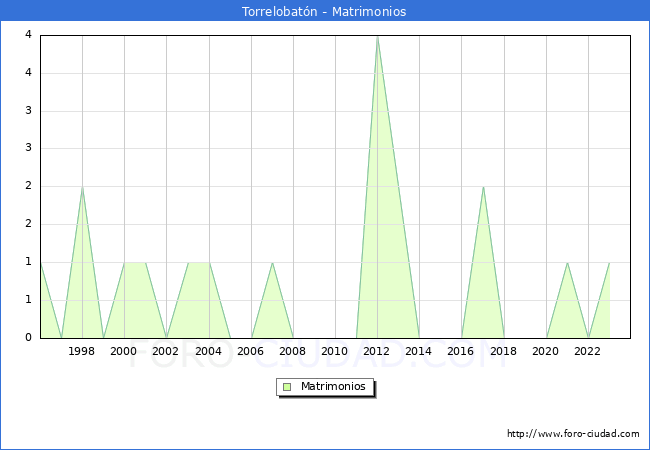Click the x-axis label '2012'
This screenshot has width=650, height=450.
point(376,351)
